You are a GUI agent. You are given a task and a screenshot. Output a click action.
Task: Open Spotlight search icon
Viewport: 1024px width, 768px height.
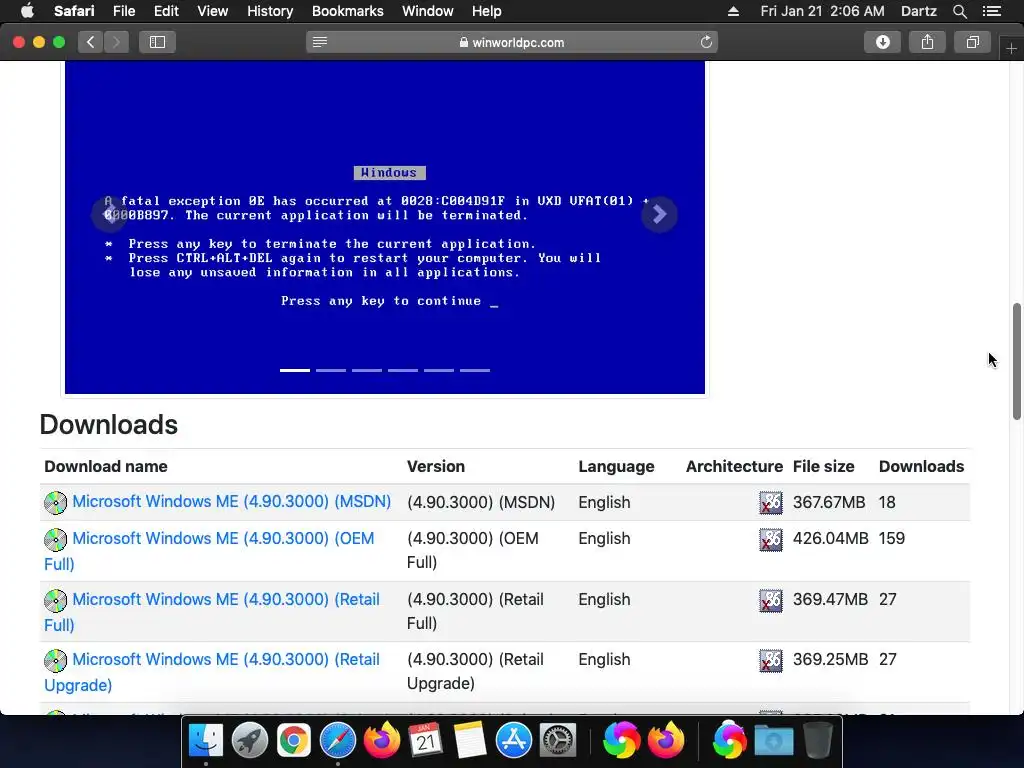[959, 11]
